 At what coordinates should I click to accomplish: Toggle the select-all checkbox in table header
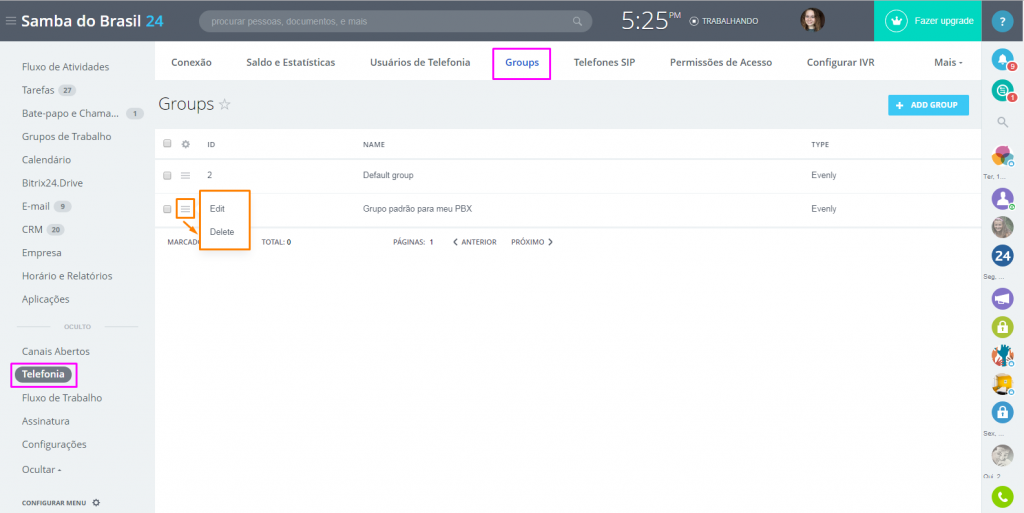[167, 144]
